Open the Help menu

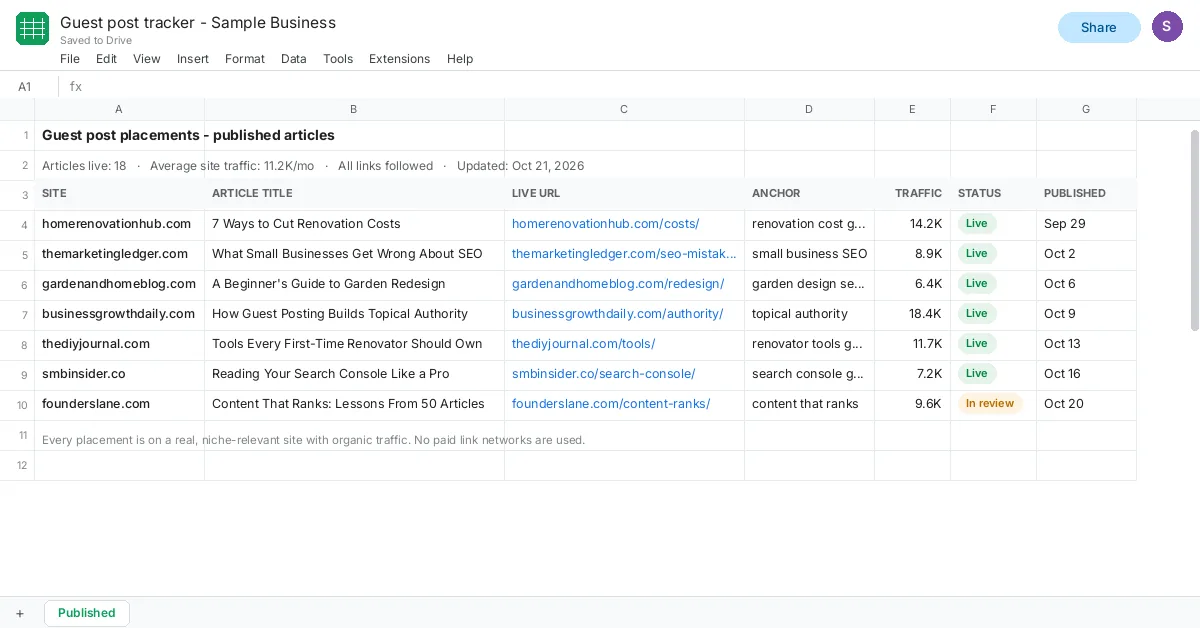(460, 59)
